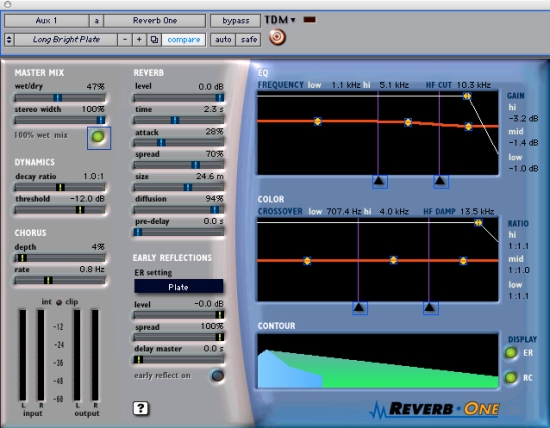Open the Reverb One plug-in selector

[155, 21]
